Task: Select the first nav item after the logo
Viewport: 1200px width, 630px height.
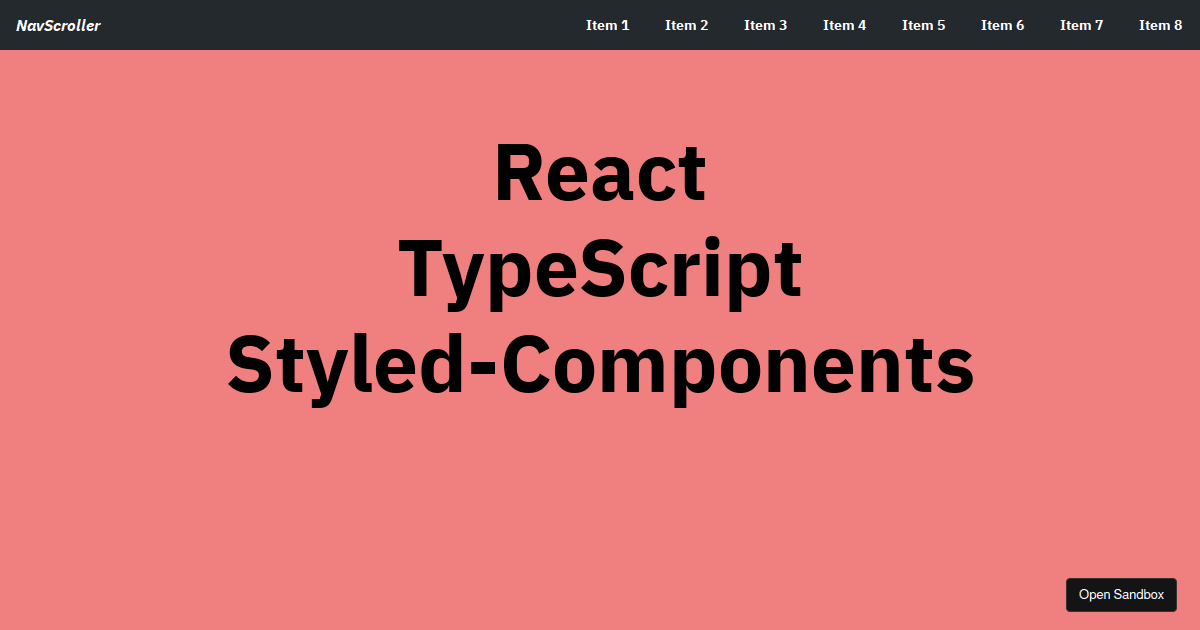Action: 608,25
